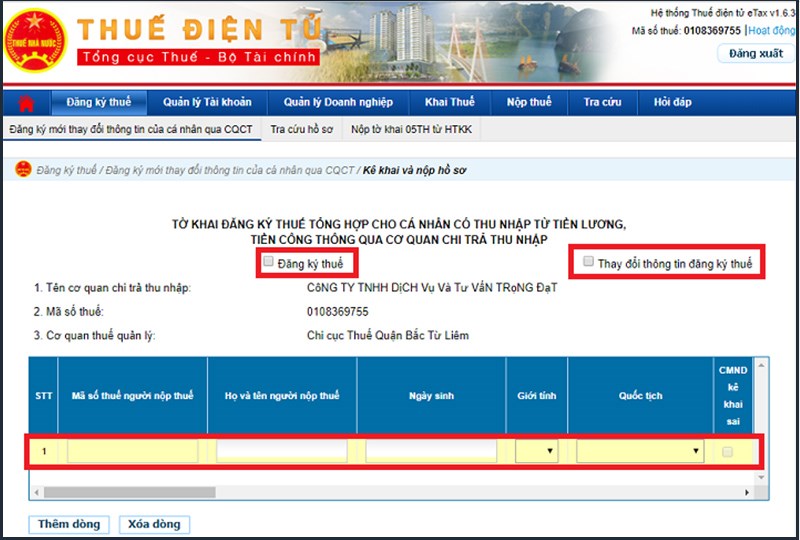Screen dimensions: 800x540
Task: Open the Đăng ký thuế menu
Action: point(99,102)
